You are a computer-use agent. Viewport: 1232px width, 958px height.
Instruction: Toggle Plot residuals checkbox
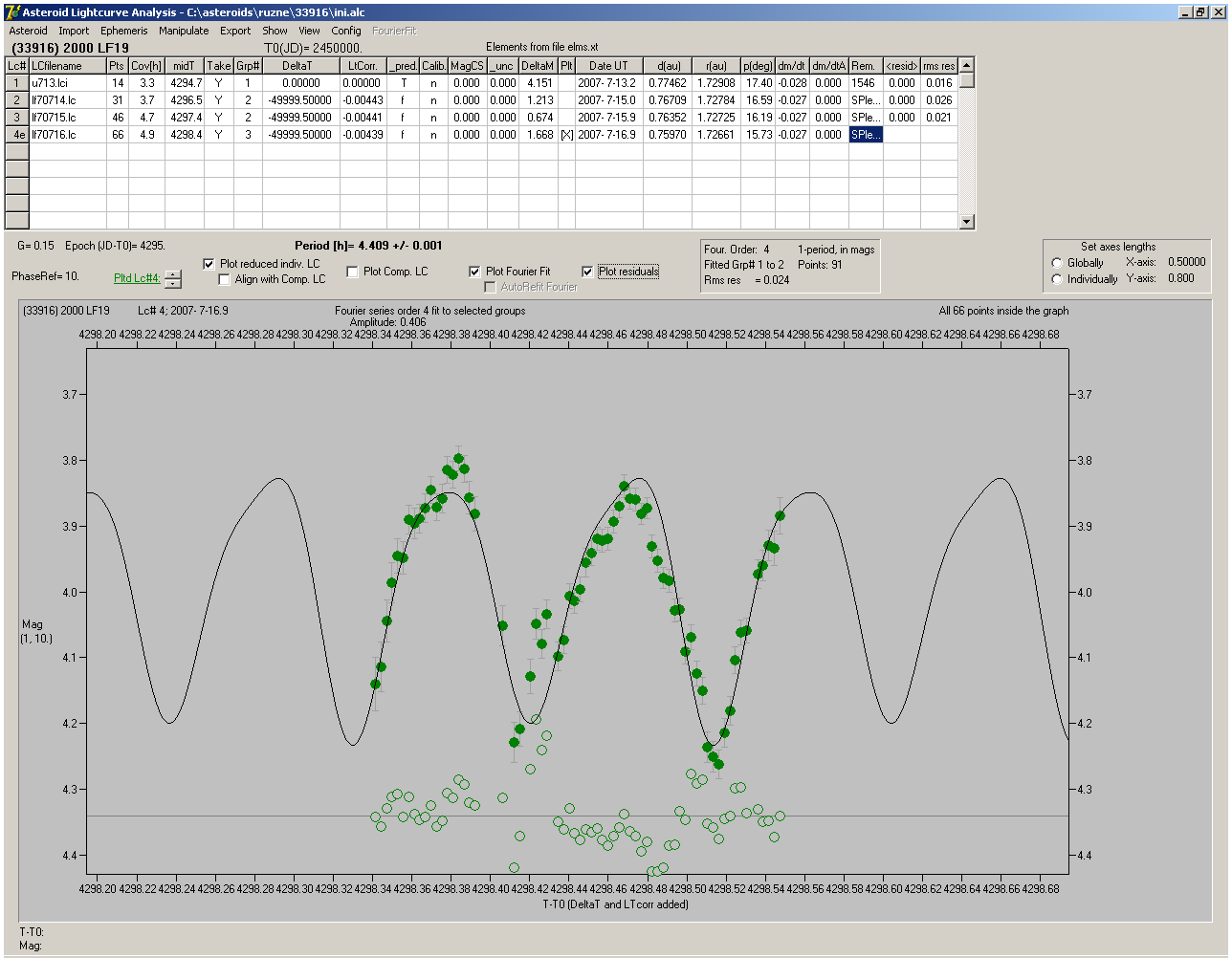(x=587, y=272)
